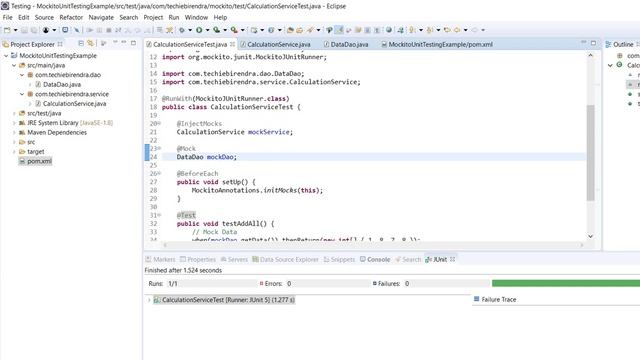Viewport: 640px width, 360px height.
Task: Click the Coverage run toolbar icon
Action: point(216,30)
